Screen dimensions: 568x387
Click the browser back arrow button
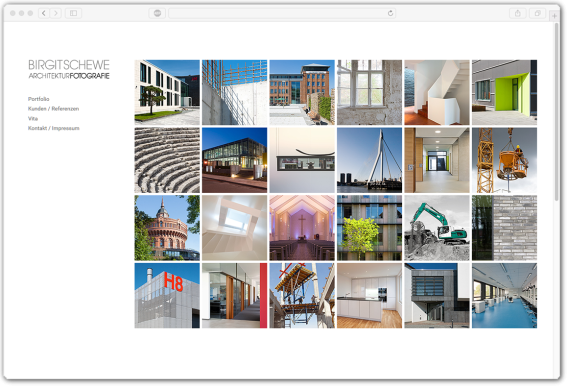point(44,13)
